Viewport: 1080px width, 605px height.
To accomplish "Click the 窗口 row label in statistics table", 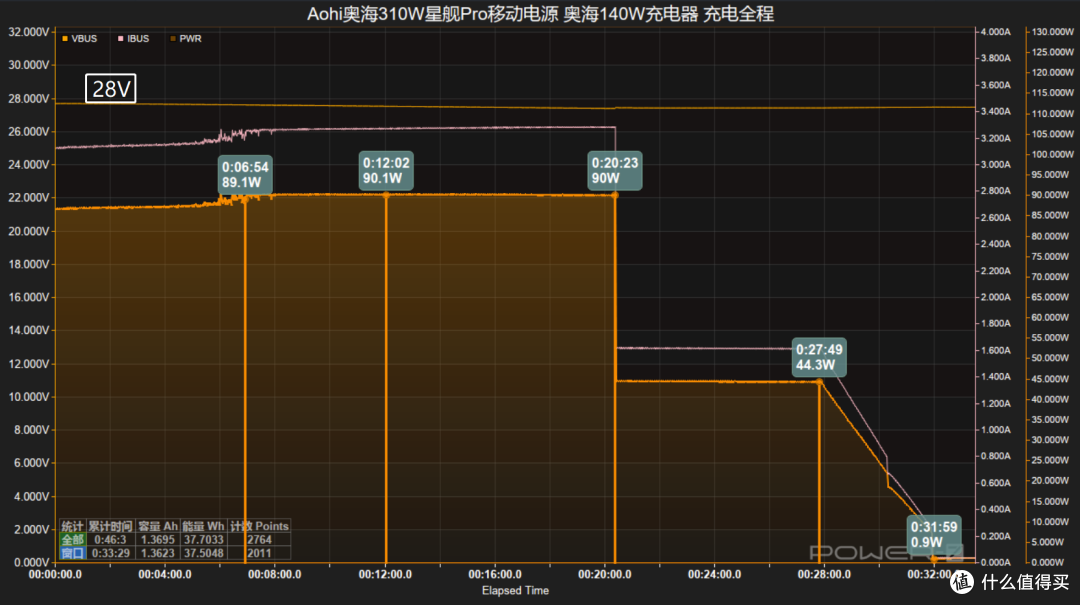I will point(73,553).
